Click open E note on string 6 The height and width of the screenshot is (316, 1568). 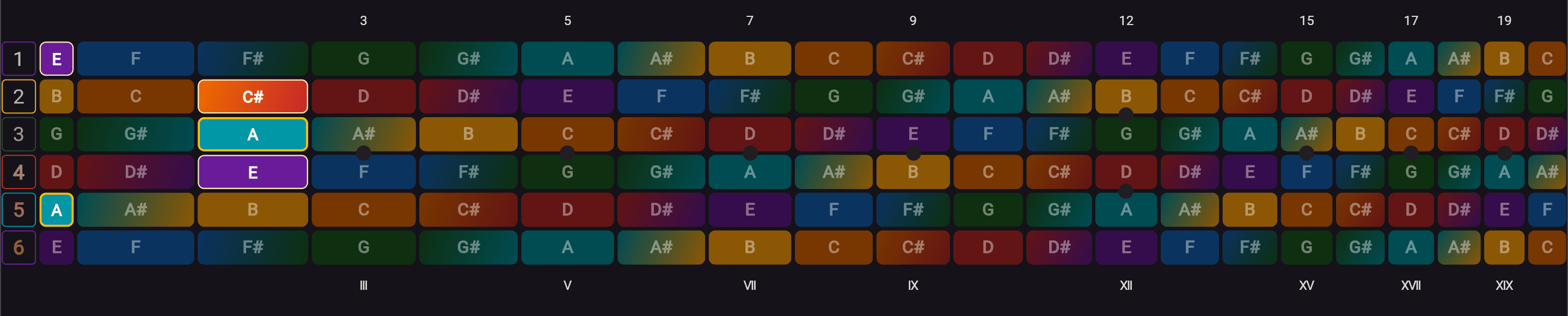pos(57,248)
